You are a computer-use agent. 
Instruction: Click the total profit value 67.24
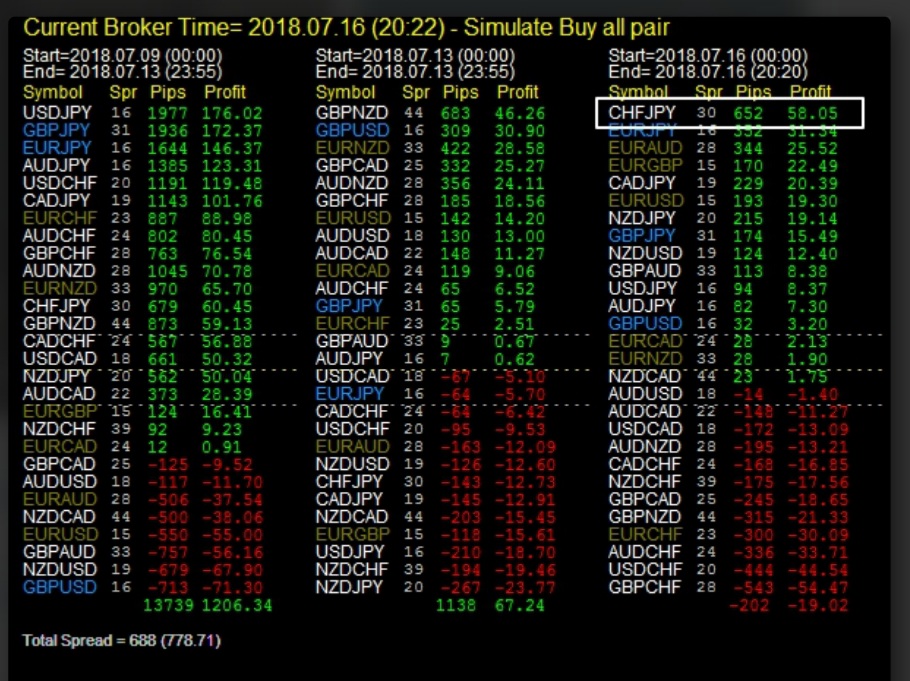(x=520, y=606)
